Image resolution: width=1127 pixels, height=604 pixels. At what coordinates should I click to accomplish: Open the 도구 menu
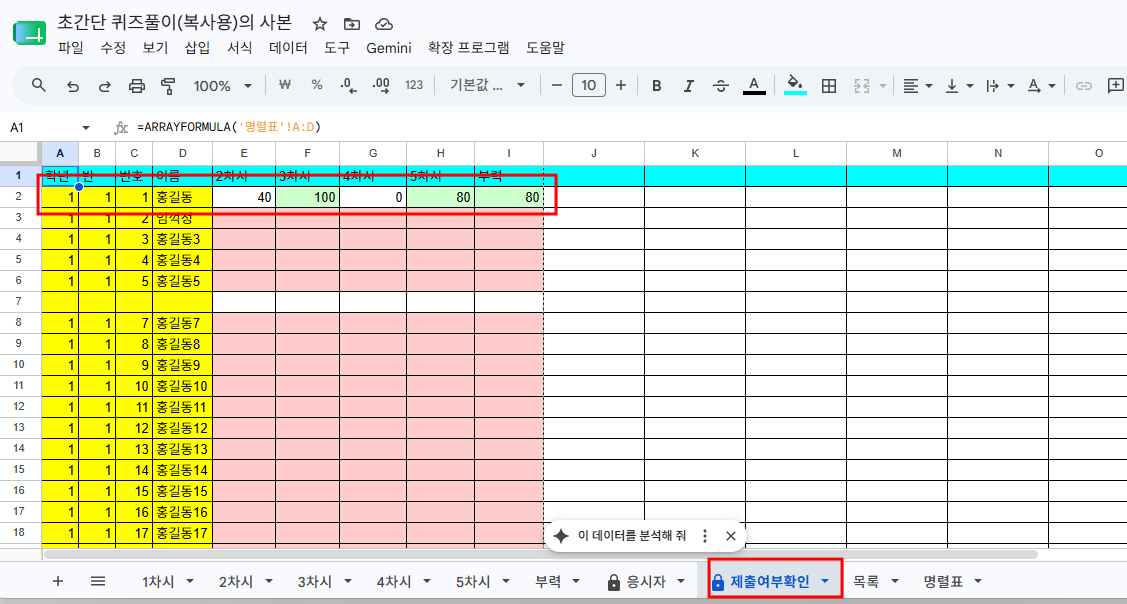pos(336,48)
